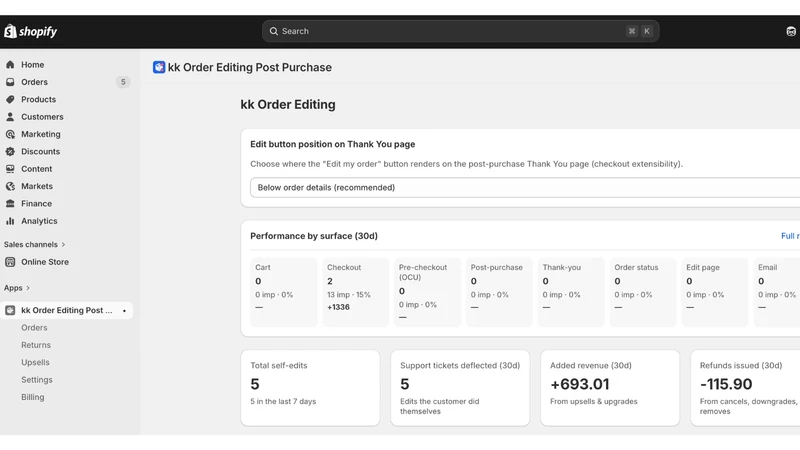Screen dimensions: 800x450
Task: Click the Online Store storefront icon
Action: (x=10, y=262)
